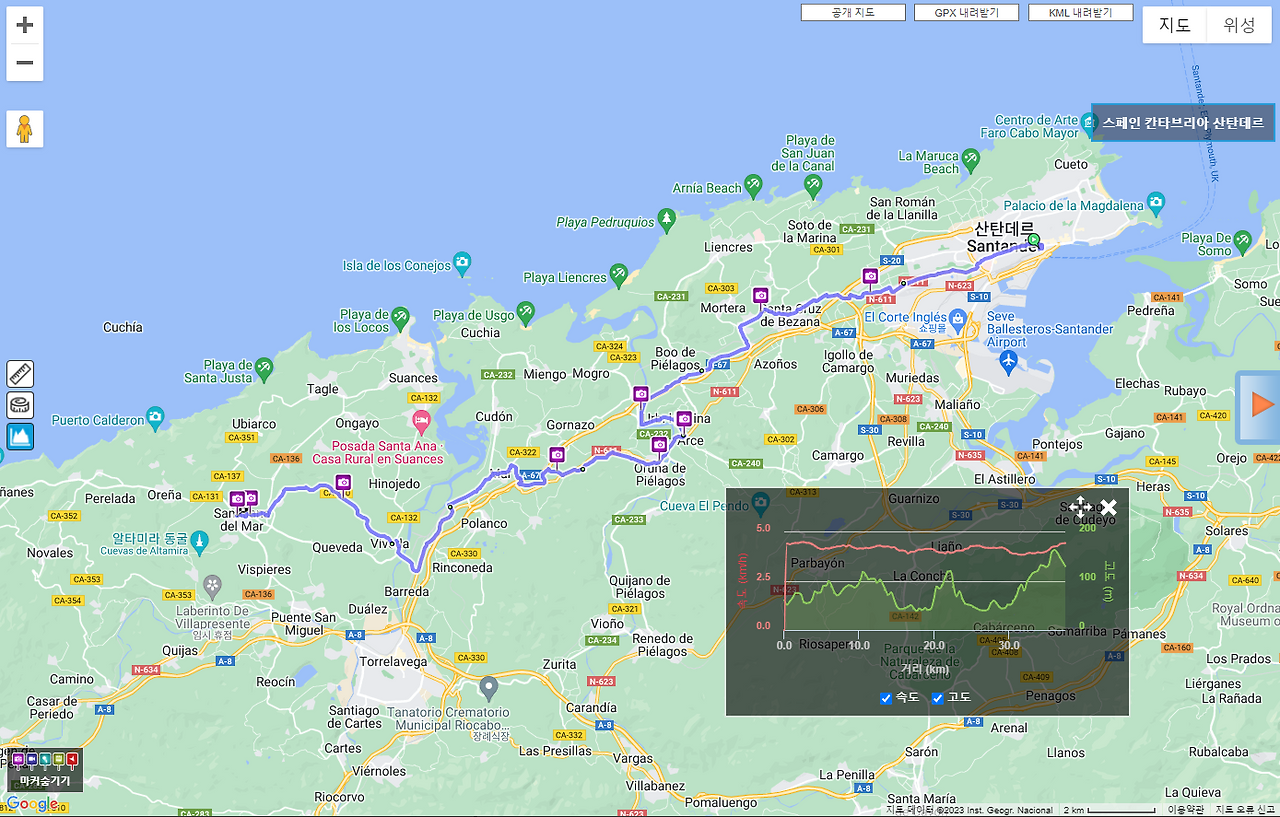The image size is (1280, 817).
Task: Toggle the elevation profile chart button
Action: pos(20,436)
